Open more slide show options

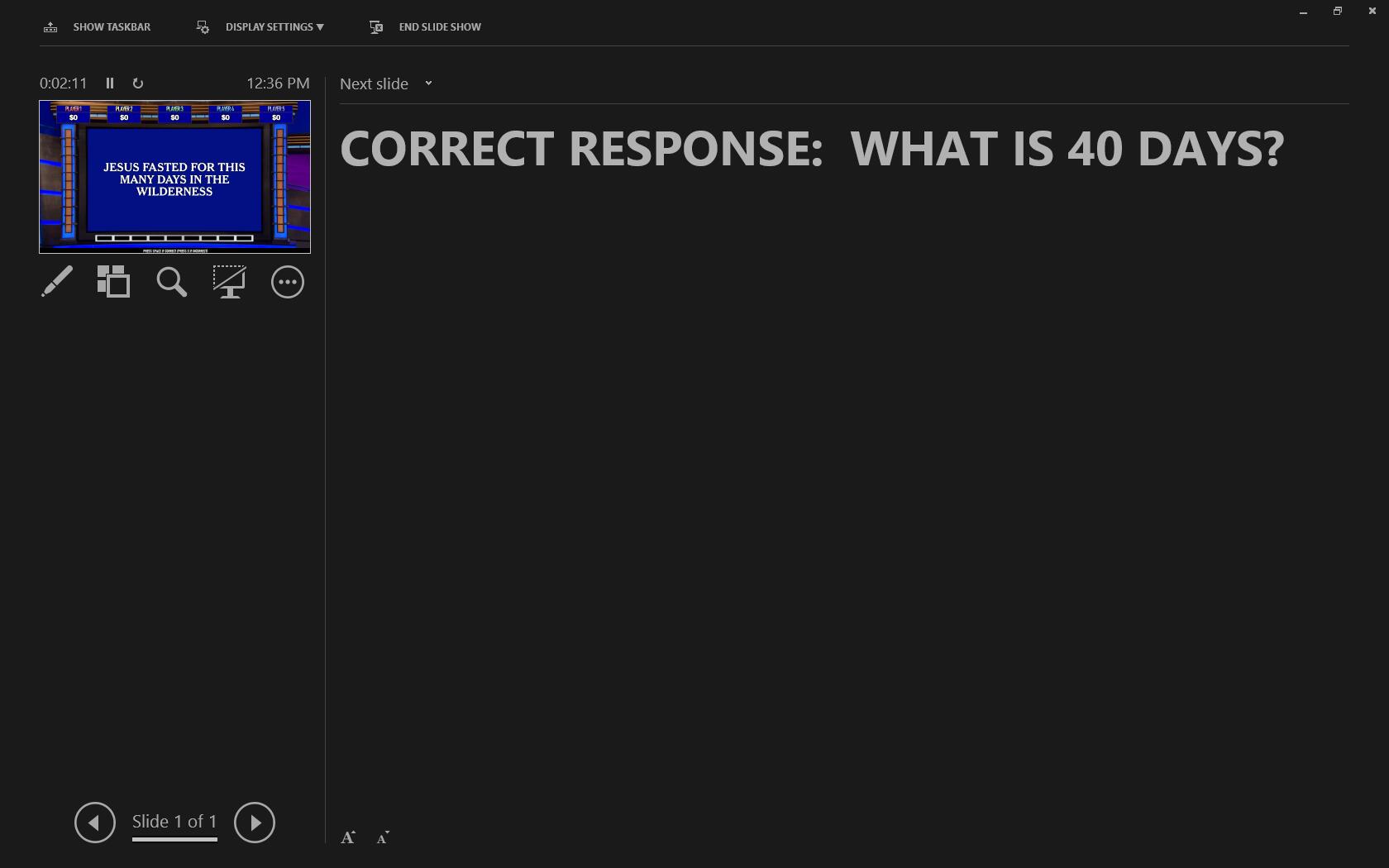(x=288, y=282)
